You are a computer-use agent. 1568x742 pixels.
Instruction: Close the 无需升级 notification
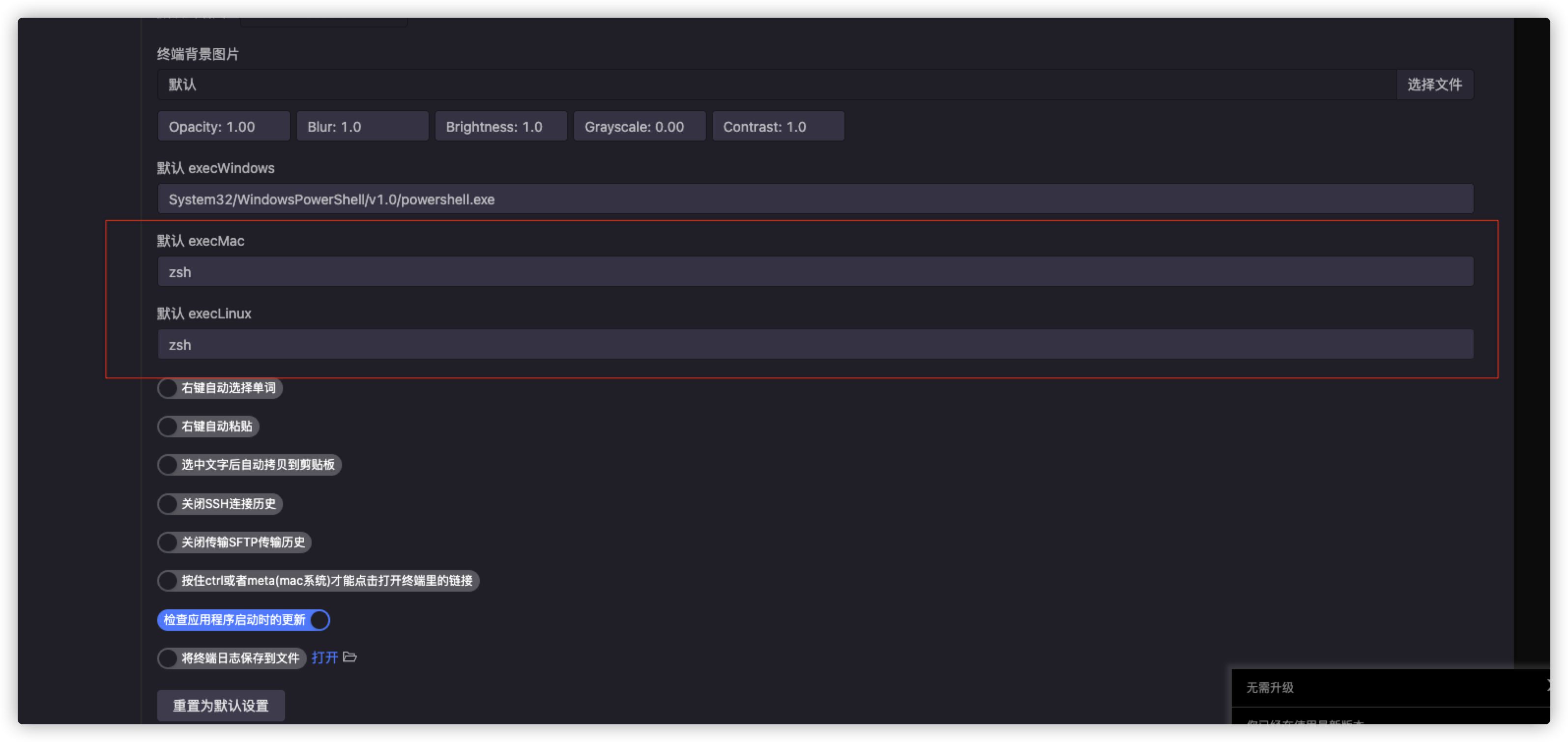pos(1548,686)
